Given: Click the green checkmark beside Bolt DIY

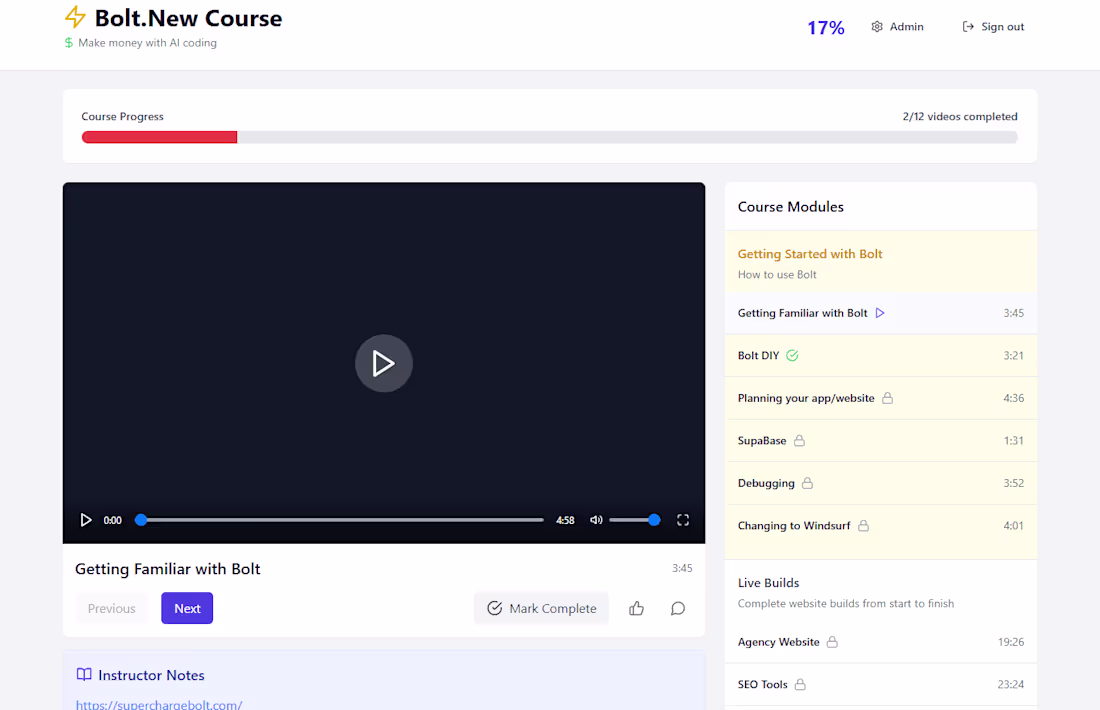Looking at the screenshot, I should [792, 355].
